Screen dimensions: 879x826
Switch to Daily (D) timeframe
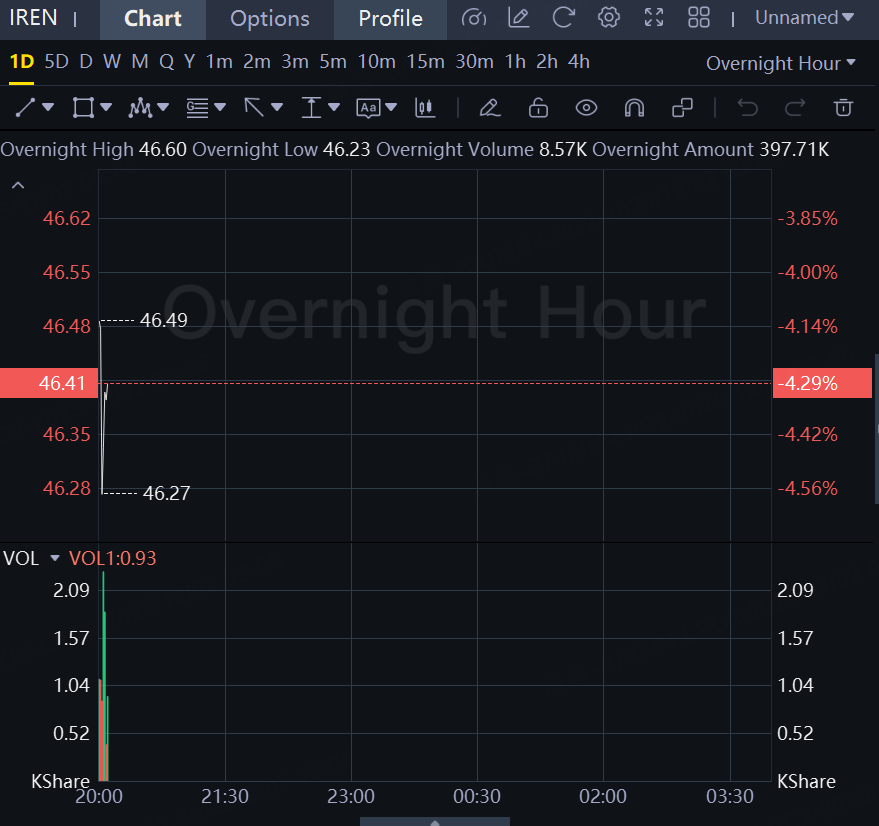click(86, 62)
